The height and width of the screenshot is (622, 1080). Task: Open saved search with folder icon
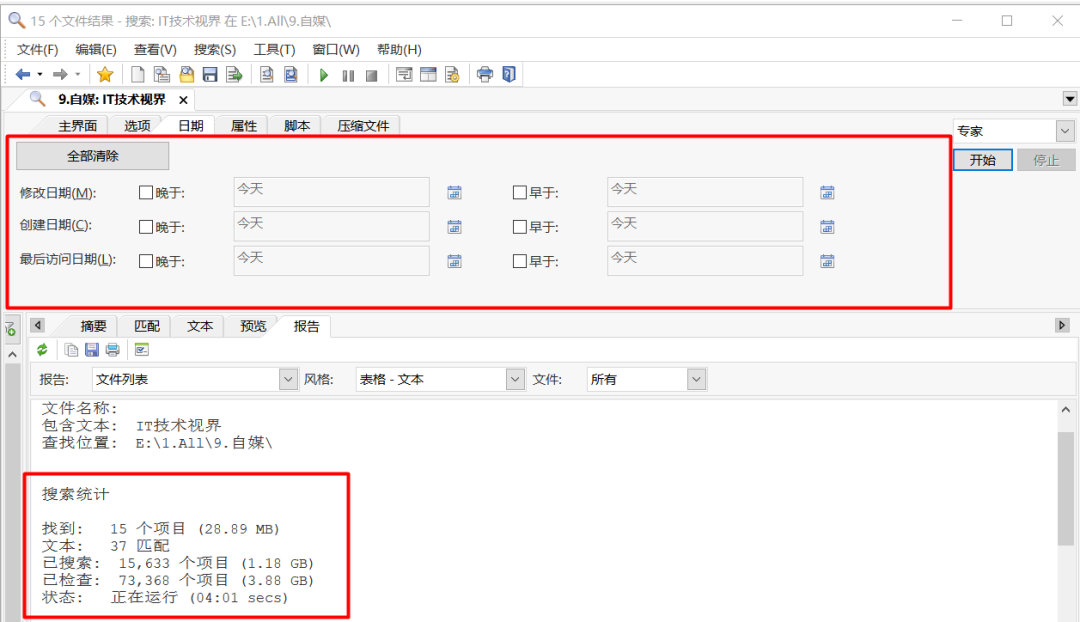187,74
